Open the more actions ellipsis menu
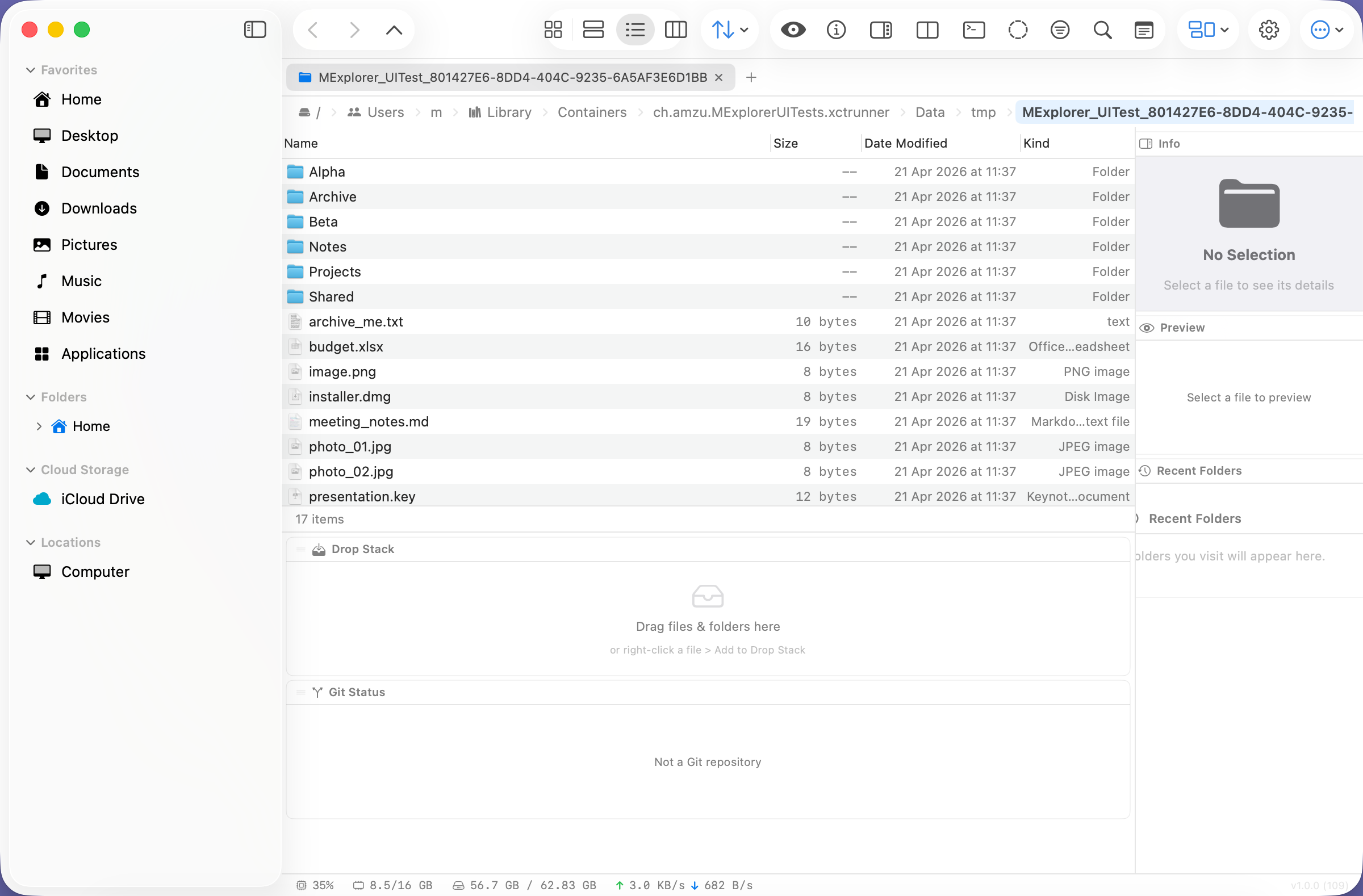The width and height of the screenshot is (1363, 896). (x=1327, y=30)
